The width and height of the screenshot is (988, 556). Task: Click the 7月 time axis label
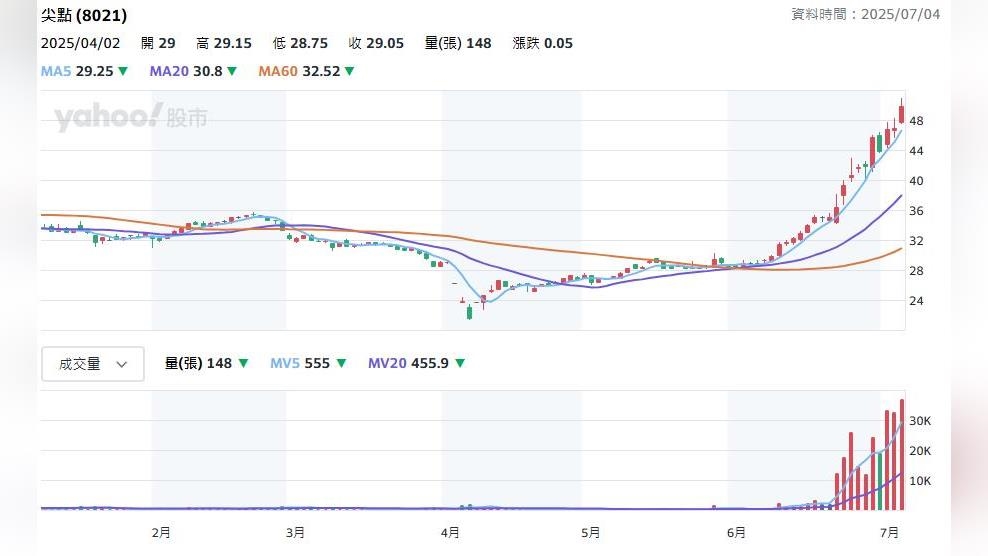[889, 533]
